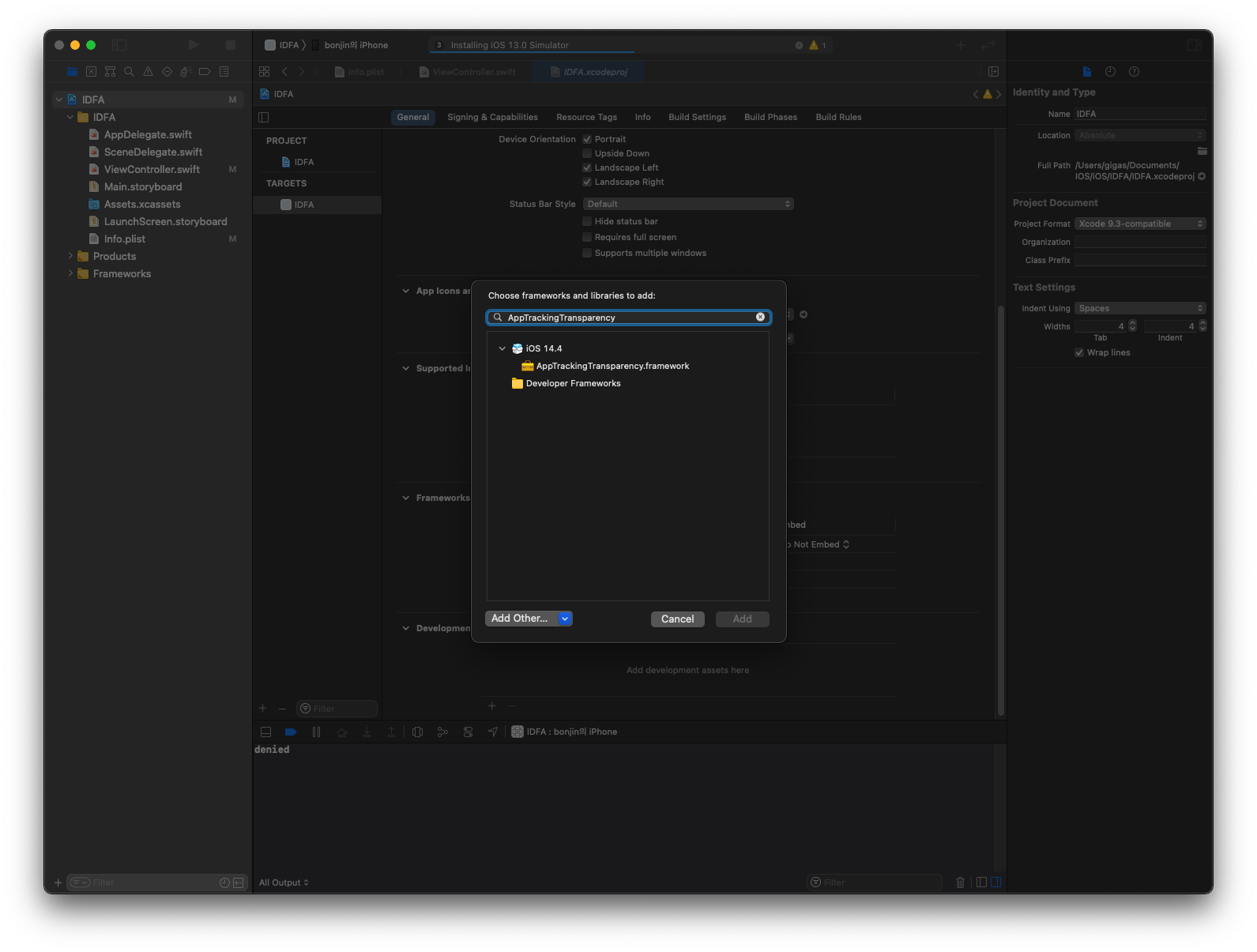1257x952 pixels.
Task: Click Debug Memory Graph icon
Action: (442, 732)
